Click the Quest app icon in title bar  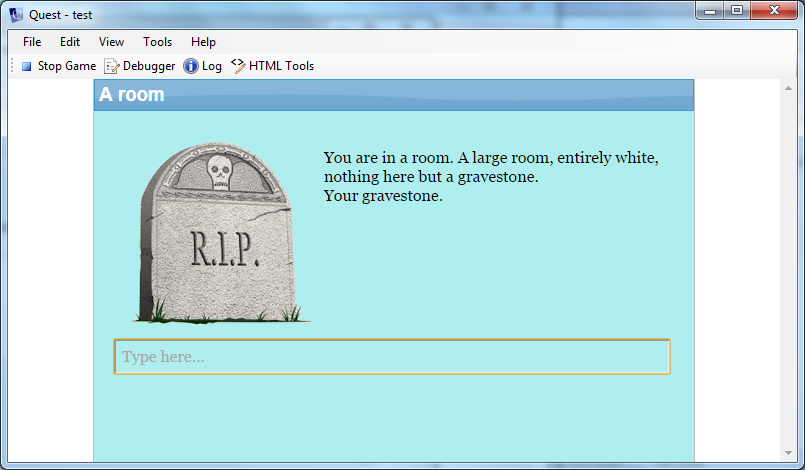(x=16, y=15)
